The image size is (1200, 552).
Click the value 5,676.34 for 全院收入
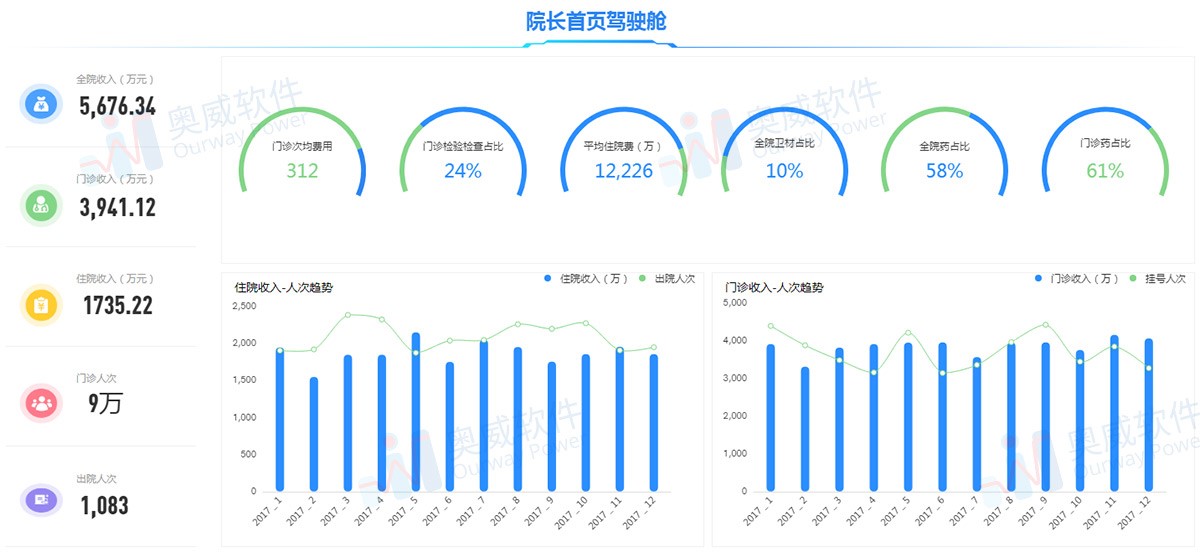(118, 106)
